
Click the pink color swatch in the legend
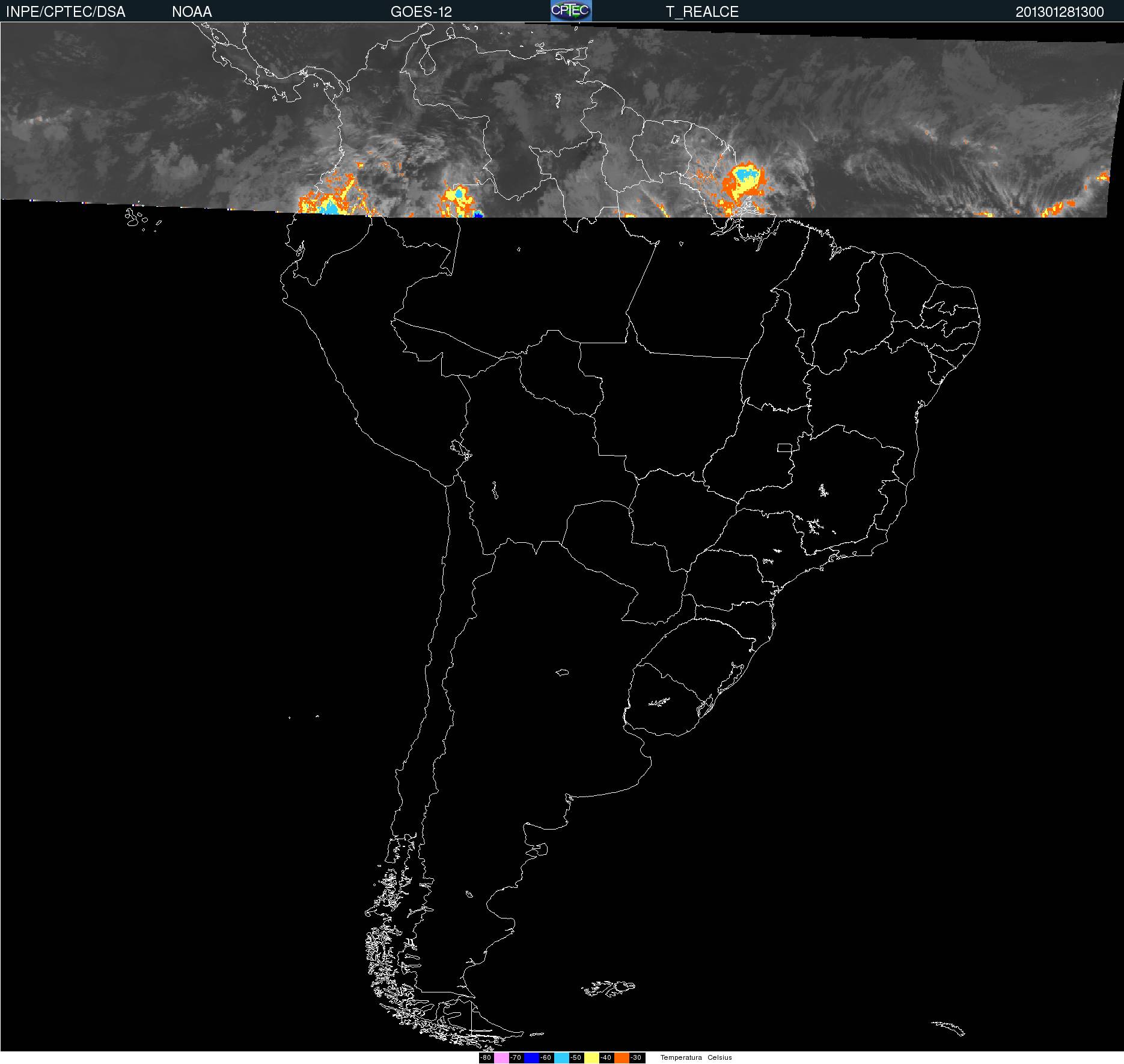click(x=501, y=1057)
